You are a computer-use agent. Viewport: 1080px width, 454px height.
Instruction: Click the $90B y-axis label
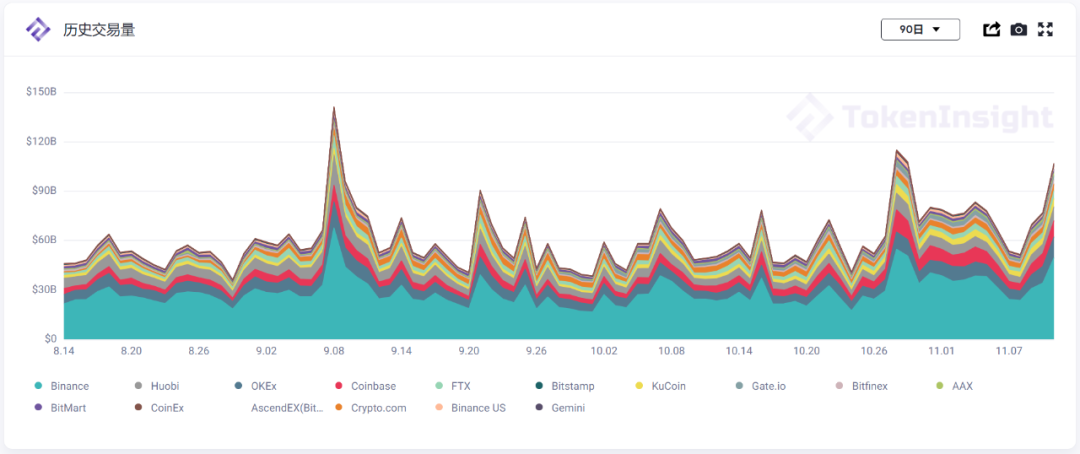[43, 191]
